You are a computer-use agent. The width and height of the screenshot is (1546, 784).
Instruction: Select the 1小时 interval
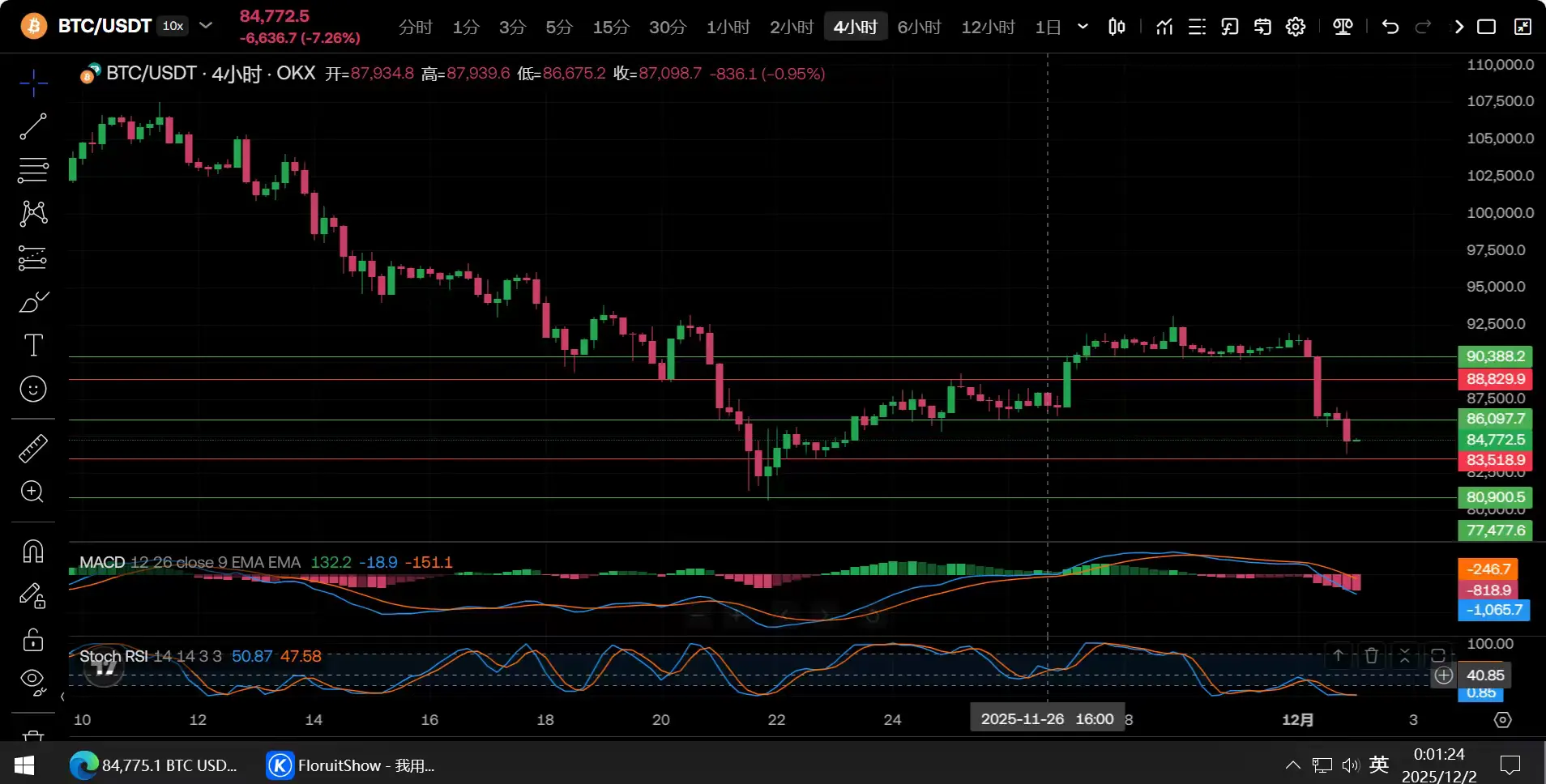pyautogui.click(x=728, y=27)
